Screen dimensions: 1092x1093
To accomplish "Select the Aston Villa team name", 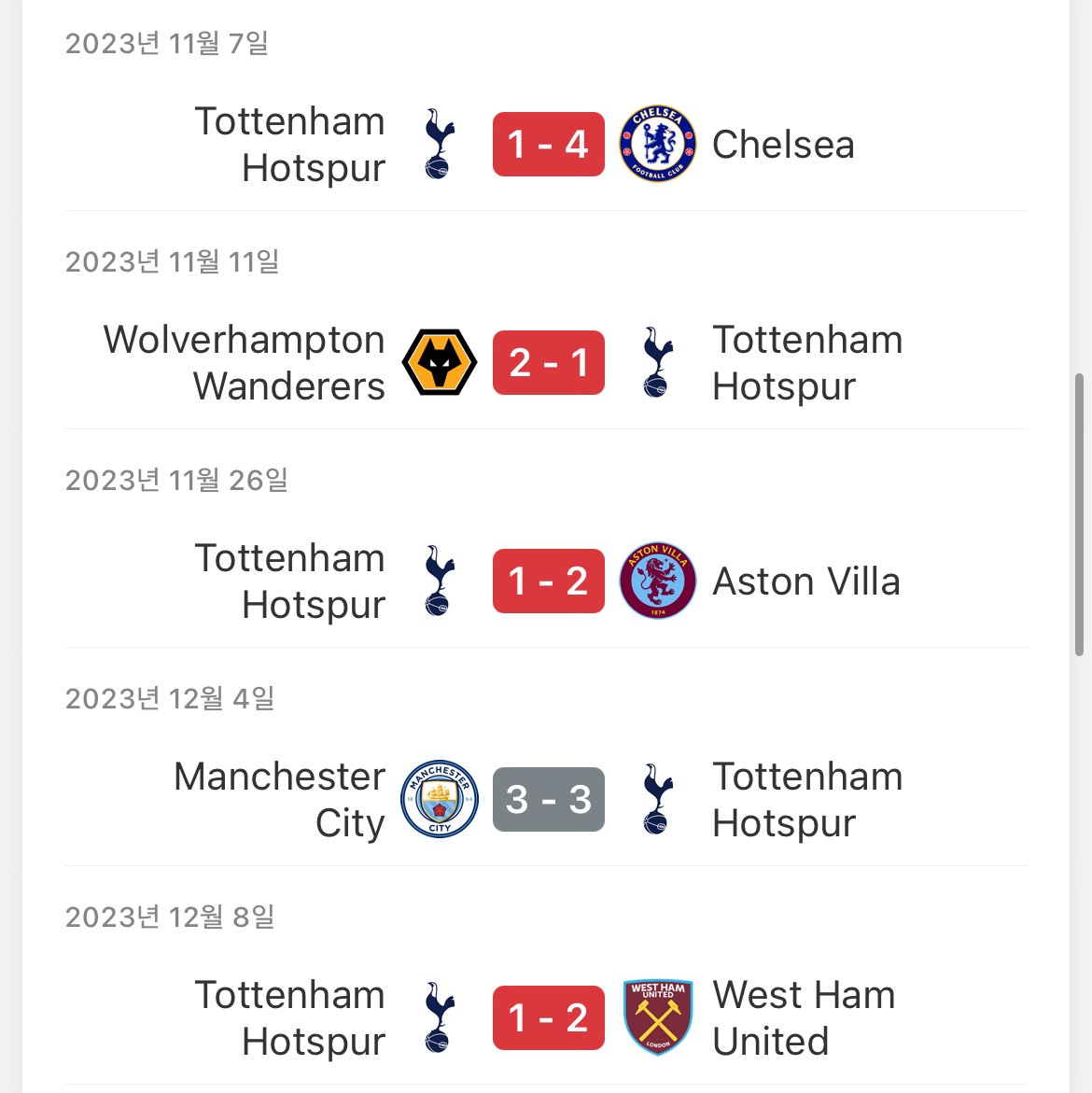I will [805, 582].
